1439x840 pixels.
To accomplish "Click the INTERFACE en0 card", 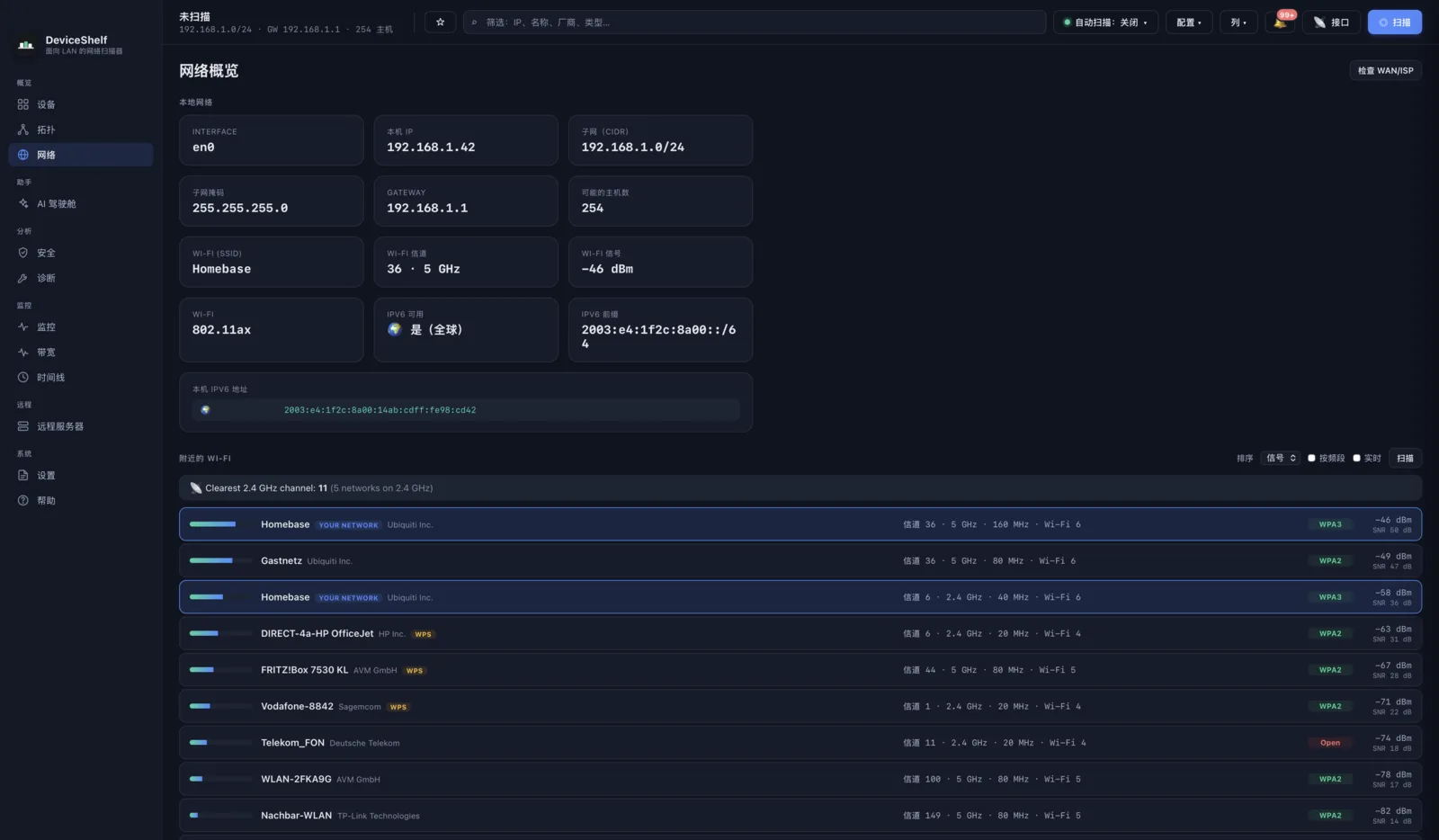I will point(272,140).
